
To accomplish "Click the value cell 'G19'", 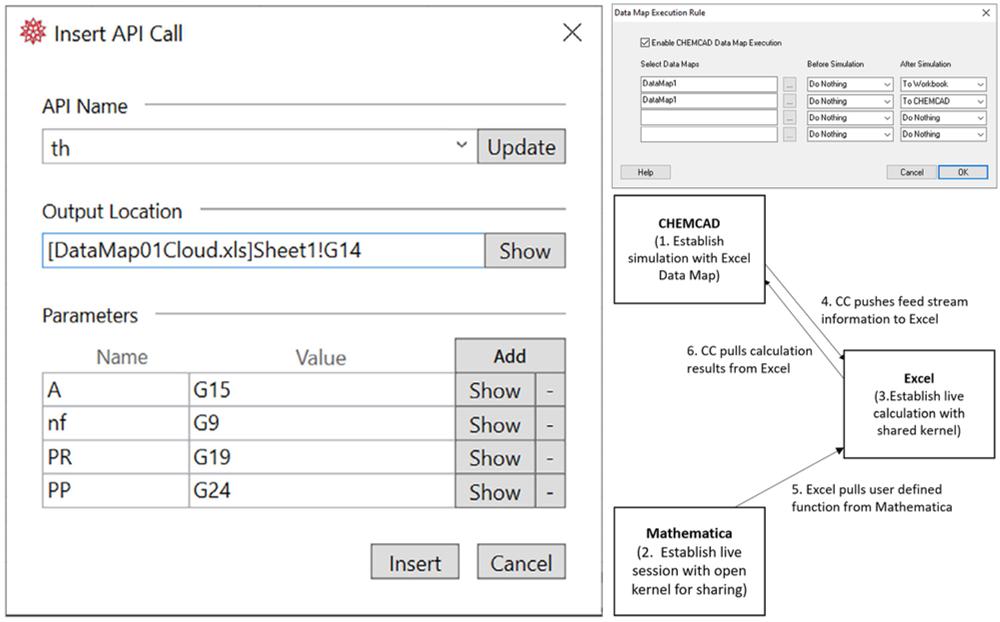I will point(322,457).
